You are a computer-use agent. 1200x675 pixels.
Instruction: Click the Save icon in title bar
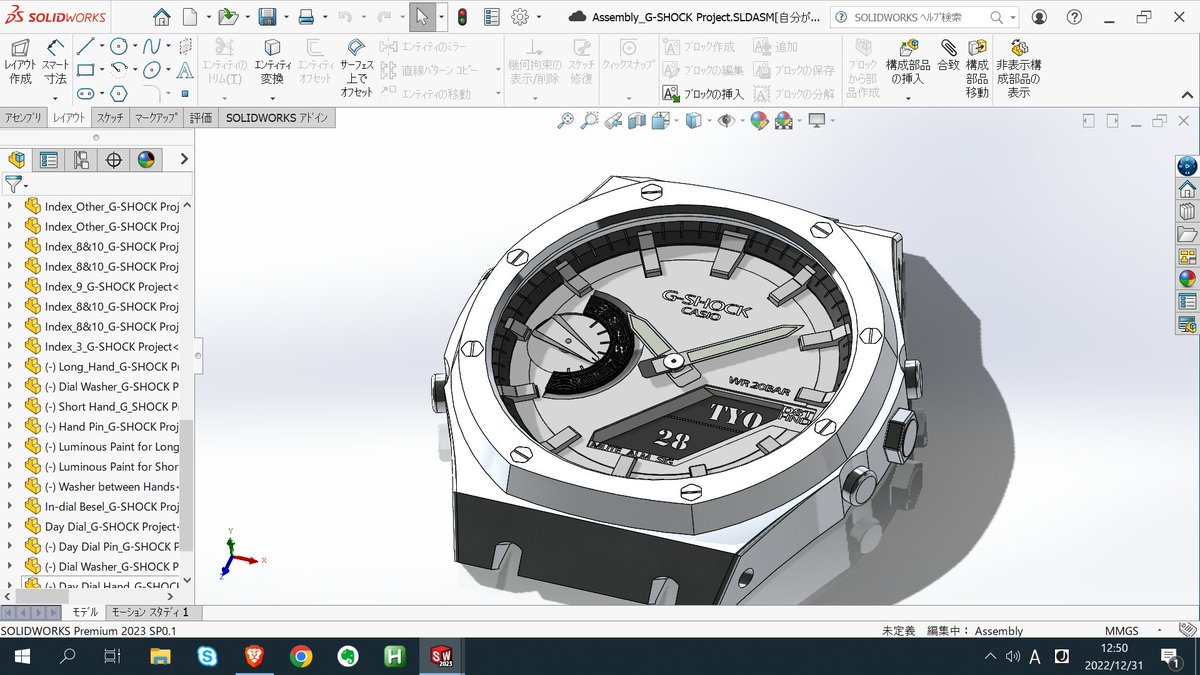[x=267, y=17]
